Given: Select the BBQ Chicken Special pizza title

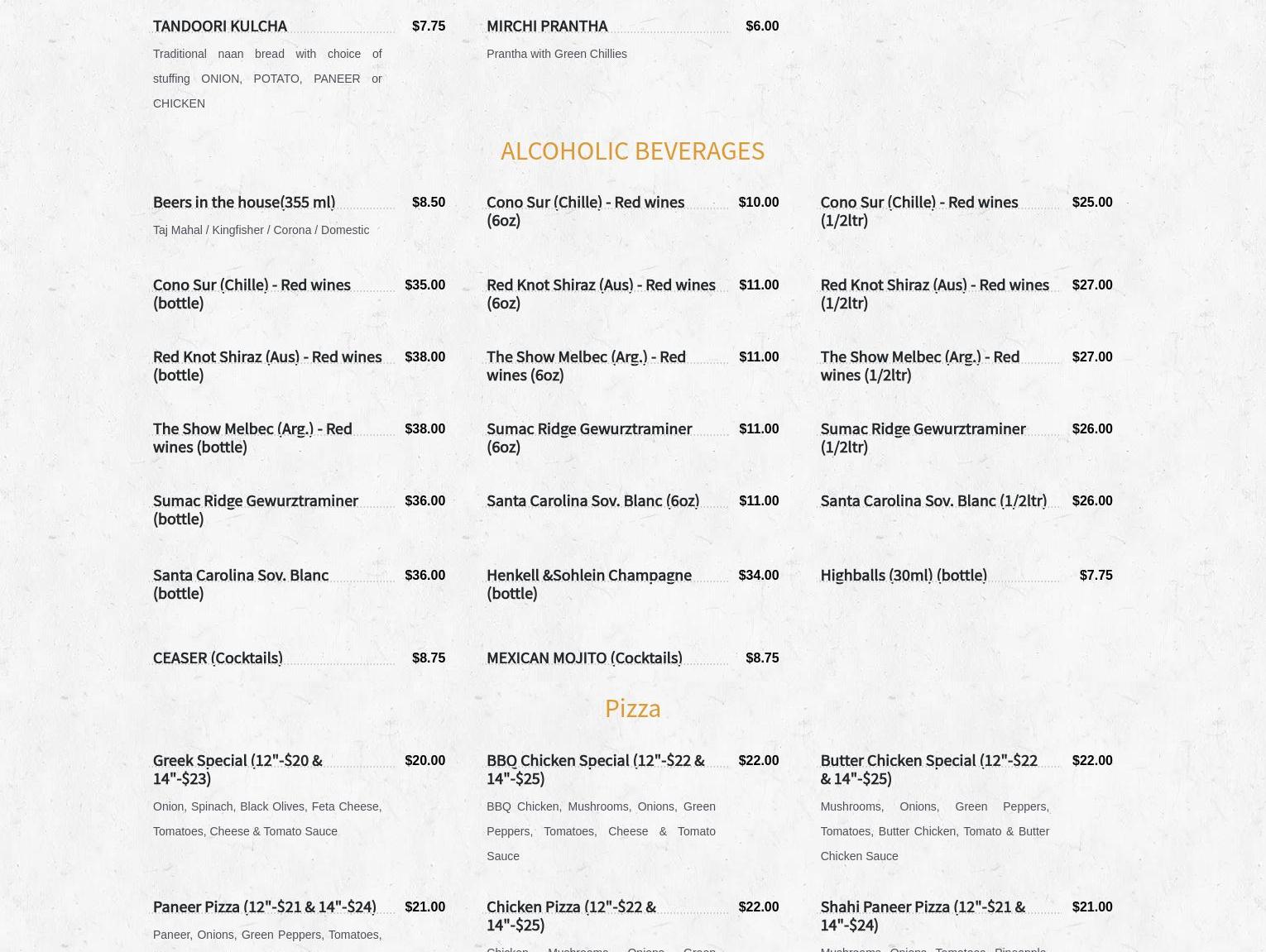Looking at the screenshot, I should click(596, 769).
